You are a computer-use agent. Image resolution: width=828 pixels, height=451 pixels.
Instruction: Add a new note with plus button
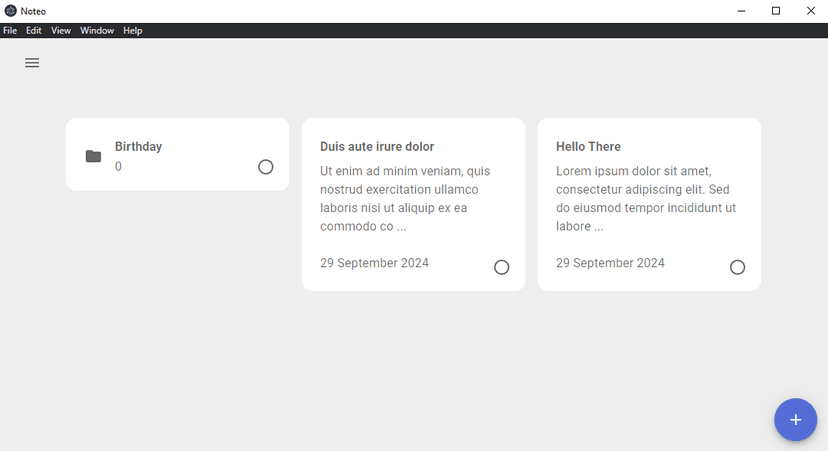pos(795,420)
